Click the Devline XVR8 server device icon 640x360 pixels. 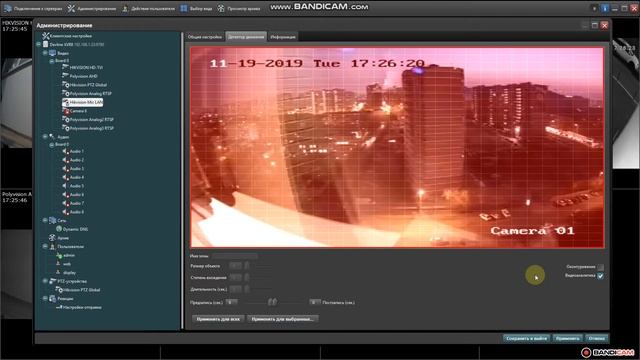tap(46, 44)
